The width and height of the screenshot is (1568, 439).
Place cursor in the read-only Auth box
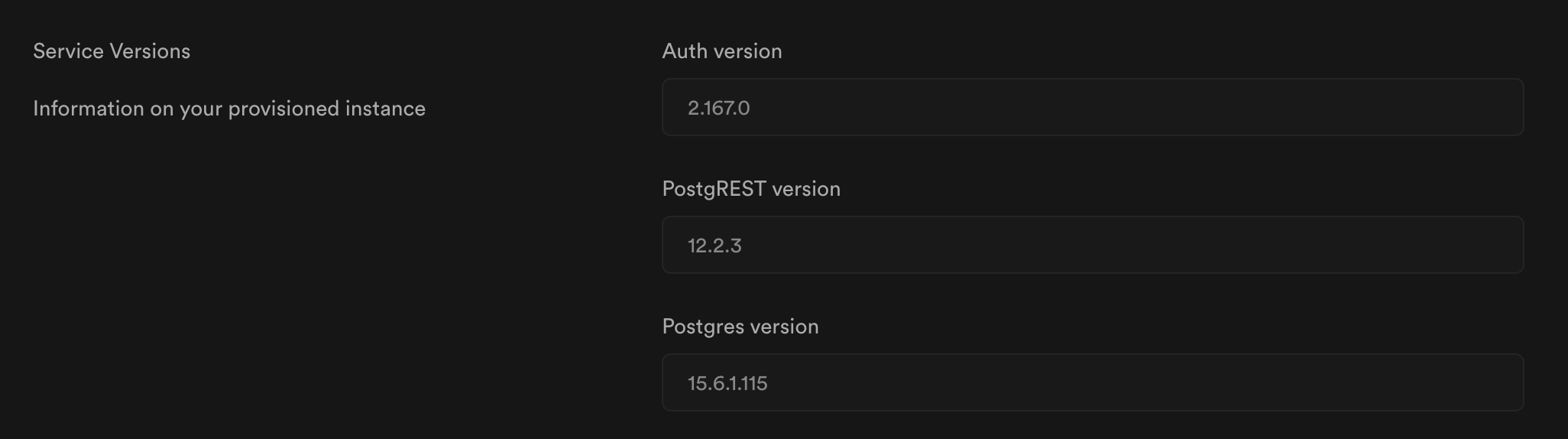(x=1093, y=107)
